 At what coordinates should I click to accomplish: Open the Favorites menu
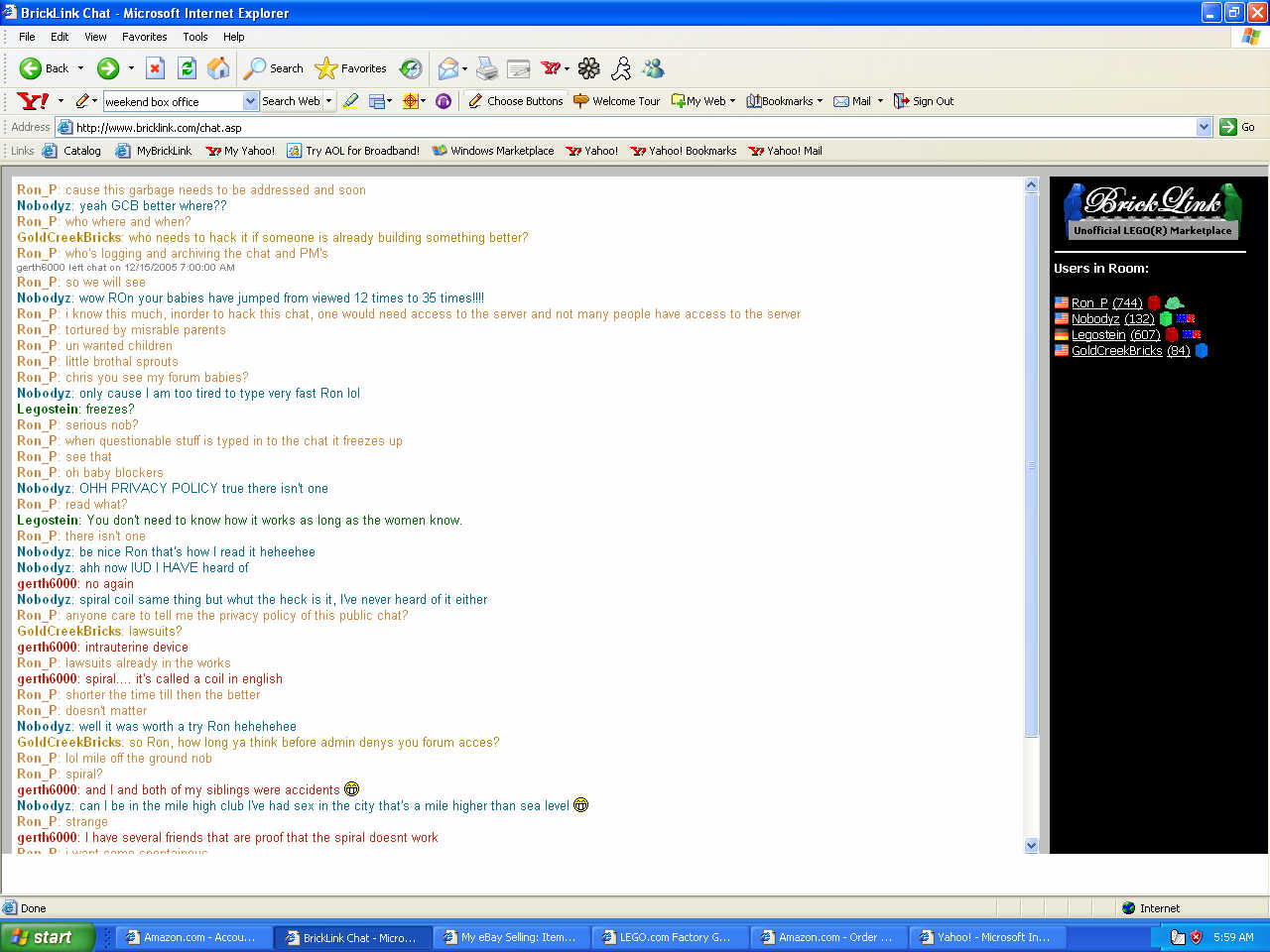[144, 37]
